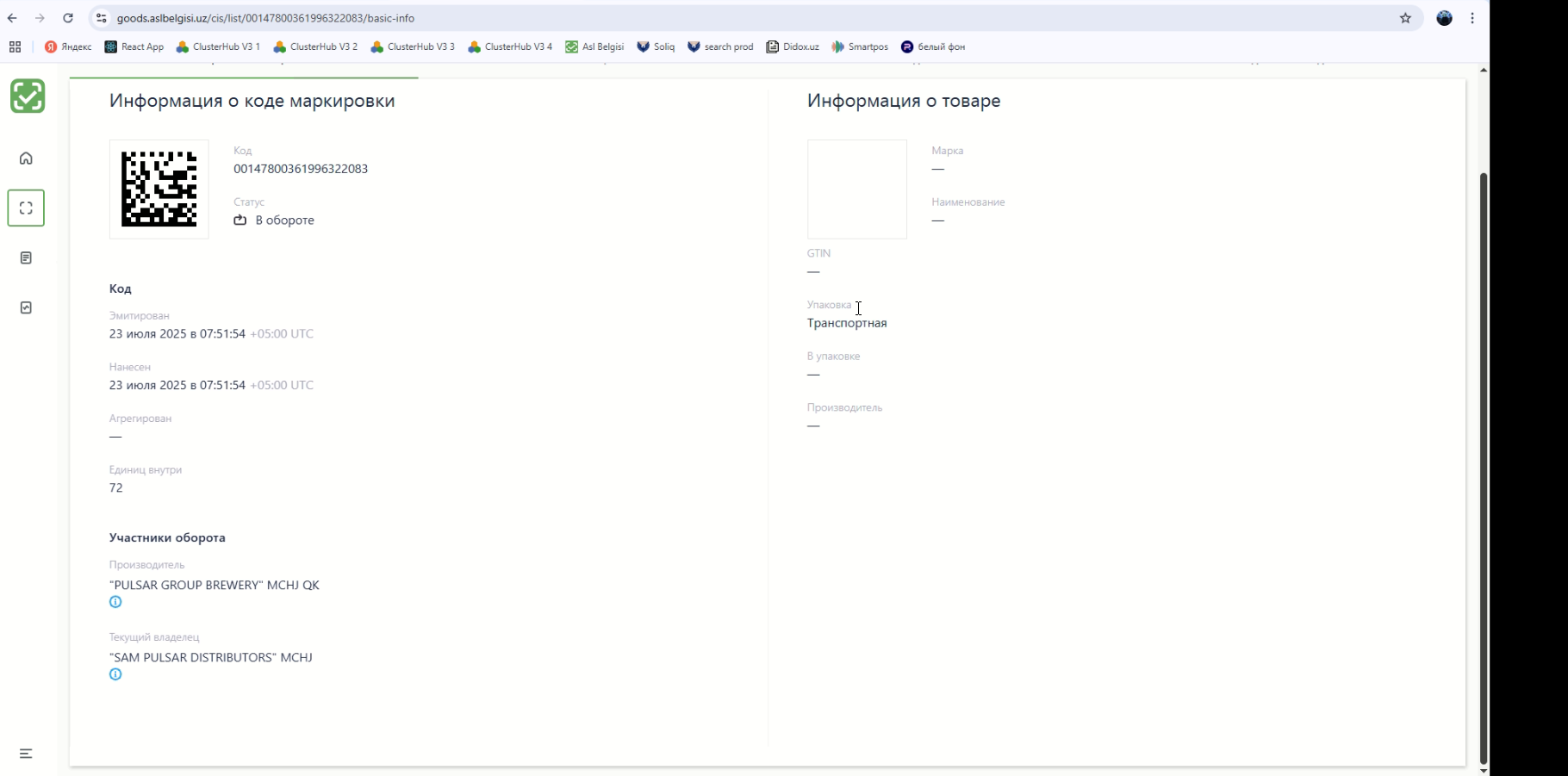
Task: Open the apps grid in bookmarks bar
Action: tap(15, 47)
